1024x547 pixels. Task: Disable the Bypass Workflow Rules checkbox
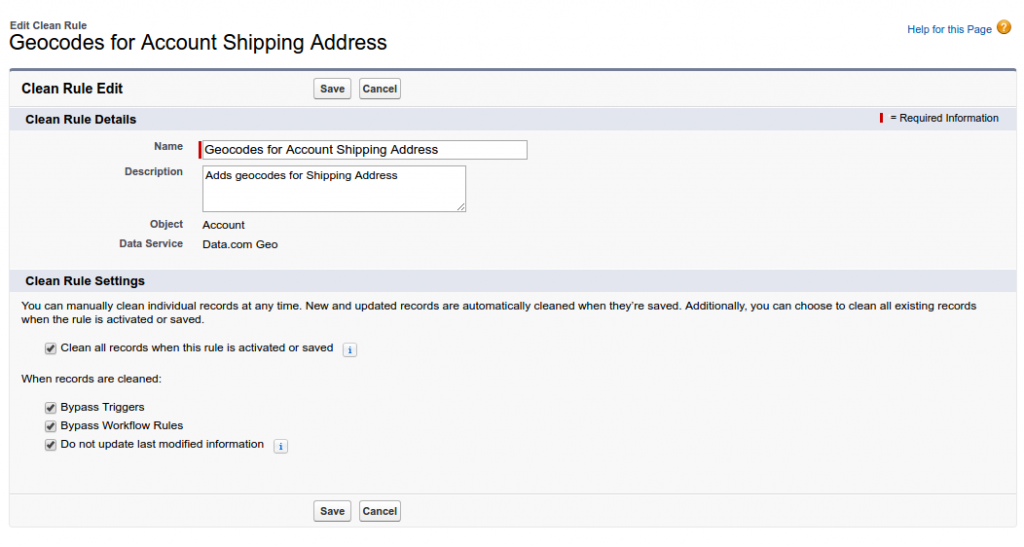click(50, 426)
